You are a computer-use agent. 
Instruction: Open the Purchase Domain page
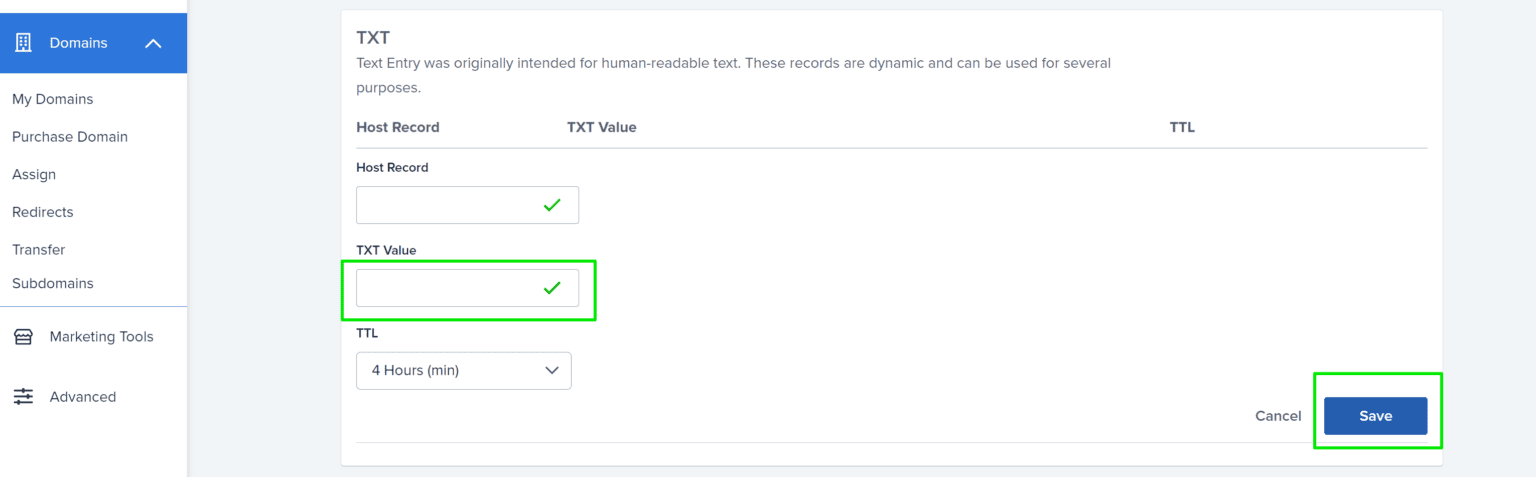pos(70,137)
